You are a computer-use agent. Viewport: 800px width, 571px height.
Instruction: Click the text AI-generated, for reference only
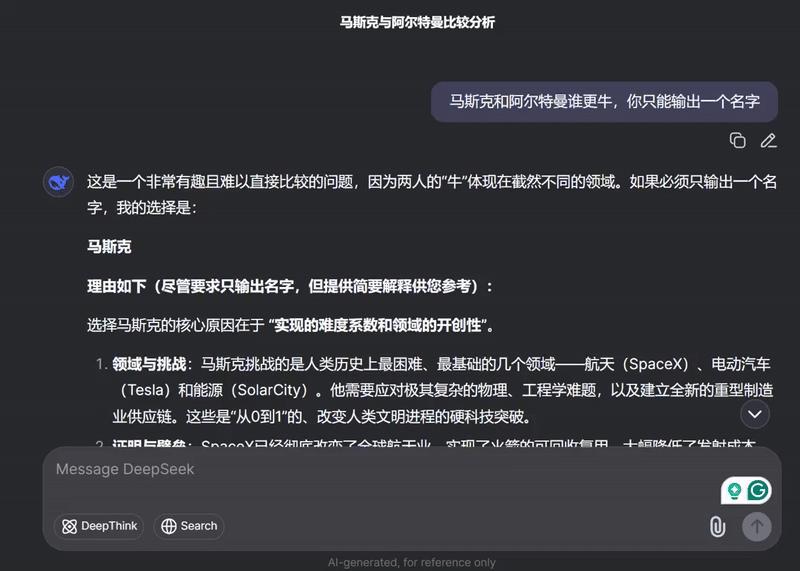pos(412,562)
